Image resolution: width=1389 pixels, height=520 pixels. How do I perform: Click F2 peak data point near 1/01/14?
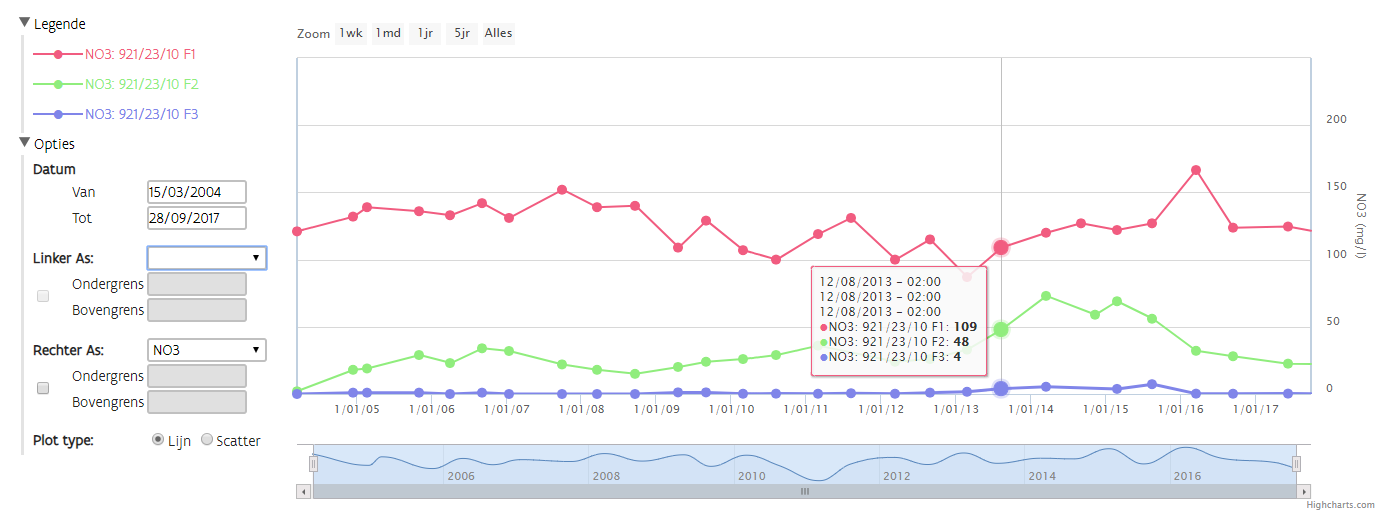(x=1045, y=296)
